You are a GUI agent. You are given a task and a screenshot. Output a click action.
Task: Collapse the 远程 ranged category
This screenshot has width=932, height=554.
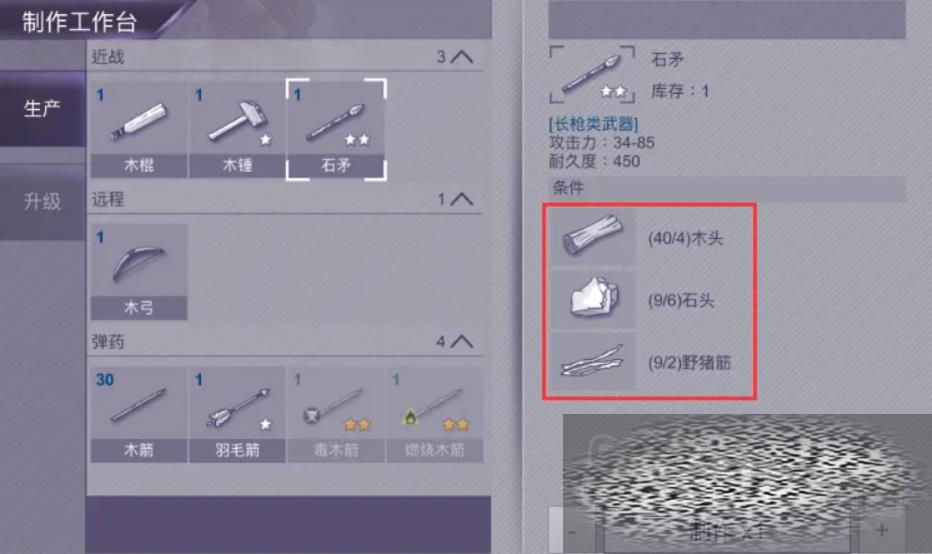pyautogui.click(x=462, y=199)
